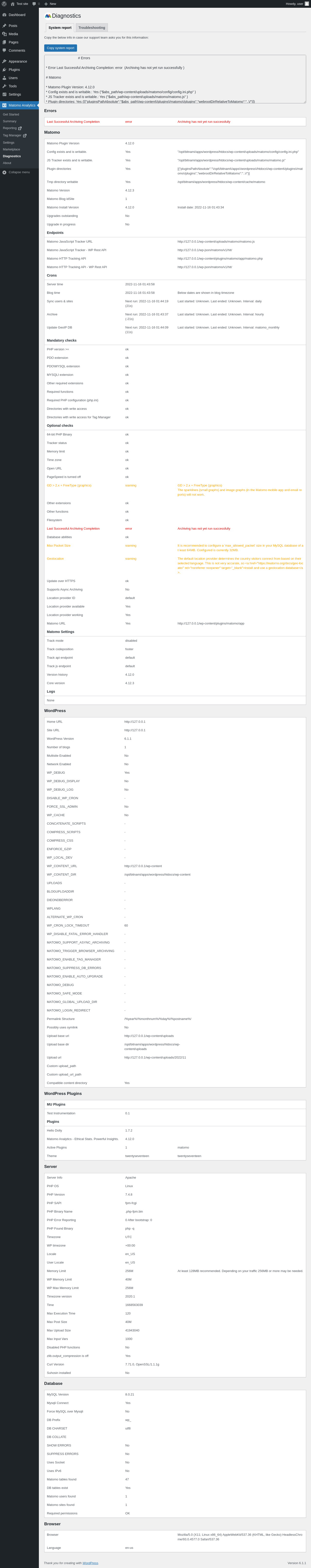Click the comments icon in the top admin bar

[x=34, y=4]
